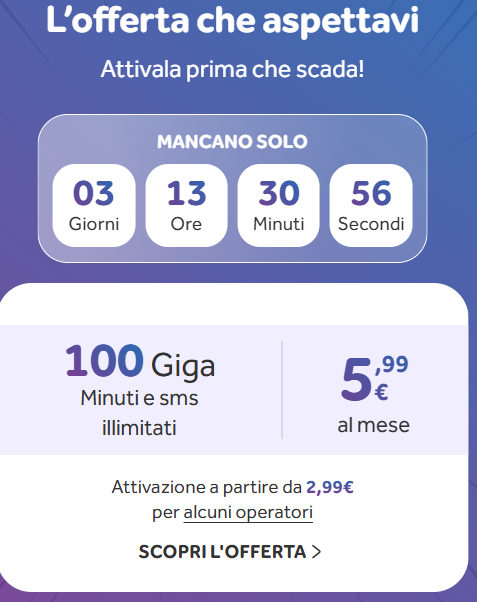Click the number 03 in the countdown
The image size is (477, 602).
pyautogui.click(x=94, y=193)
